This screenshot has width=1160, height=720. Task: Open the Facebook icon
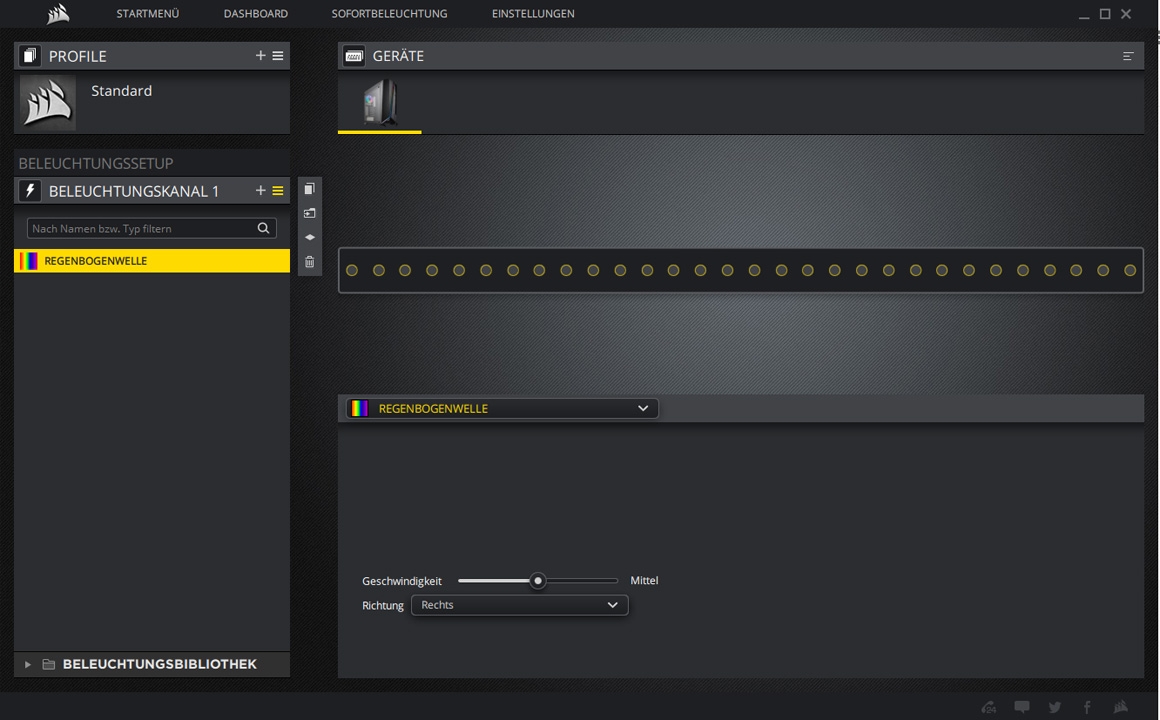click(x=1088, y=707)
